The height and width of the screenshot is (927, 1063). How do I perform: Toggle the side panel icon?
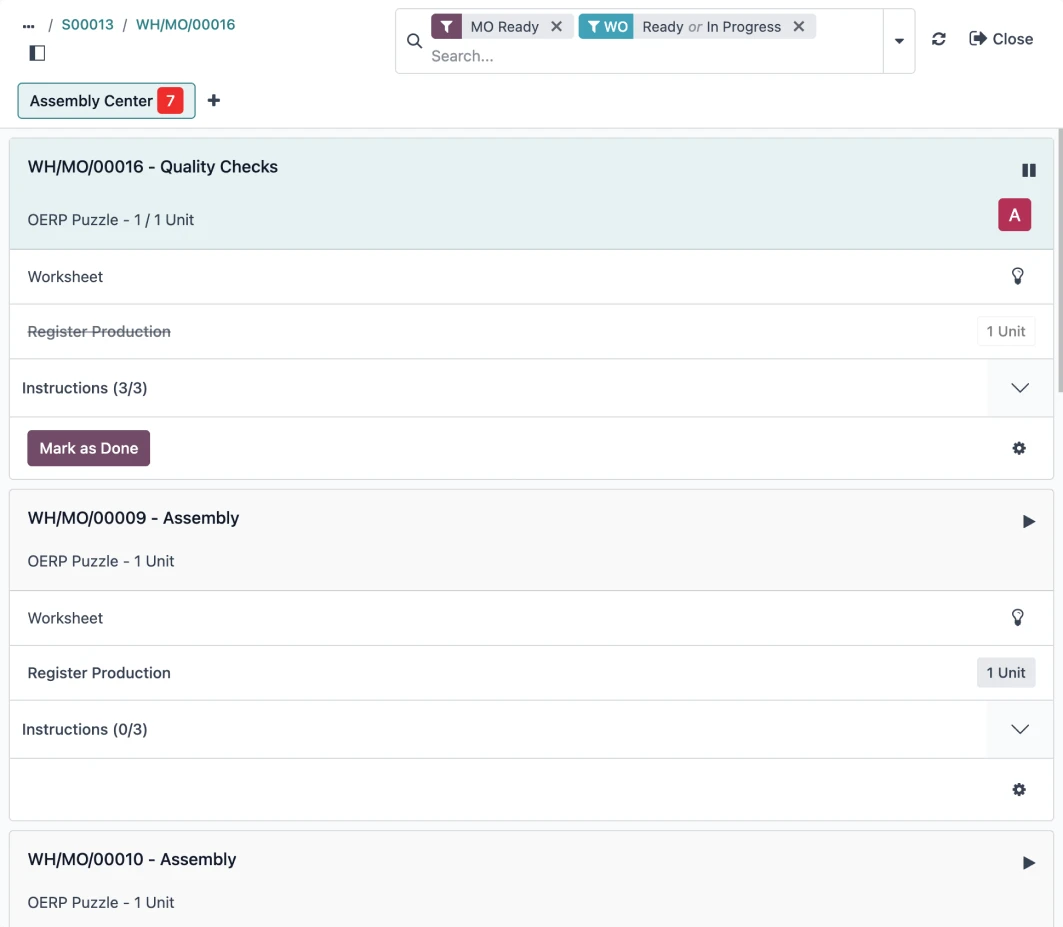pyautogui.click(x=37, y=53)
